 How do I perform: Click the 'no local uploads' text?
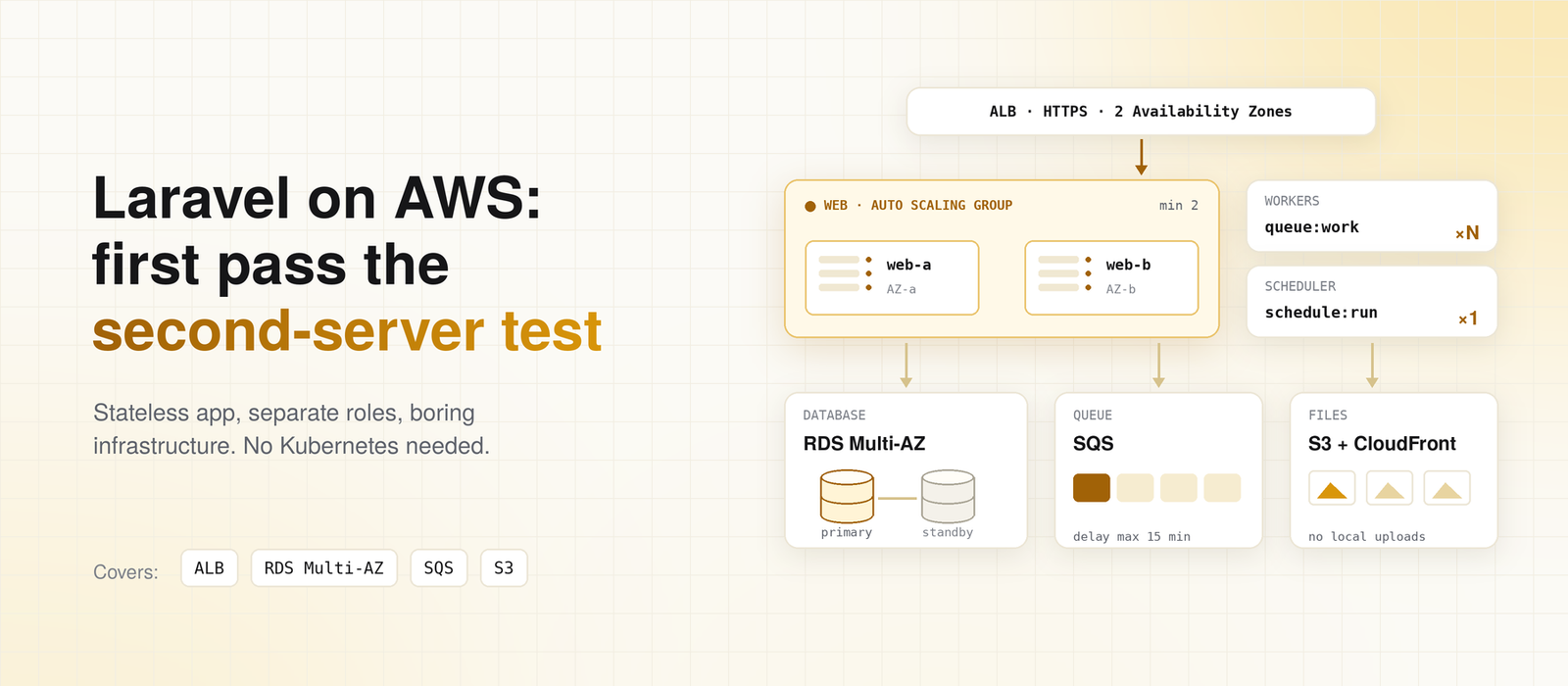1367,537
